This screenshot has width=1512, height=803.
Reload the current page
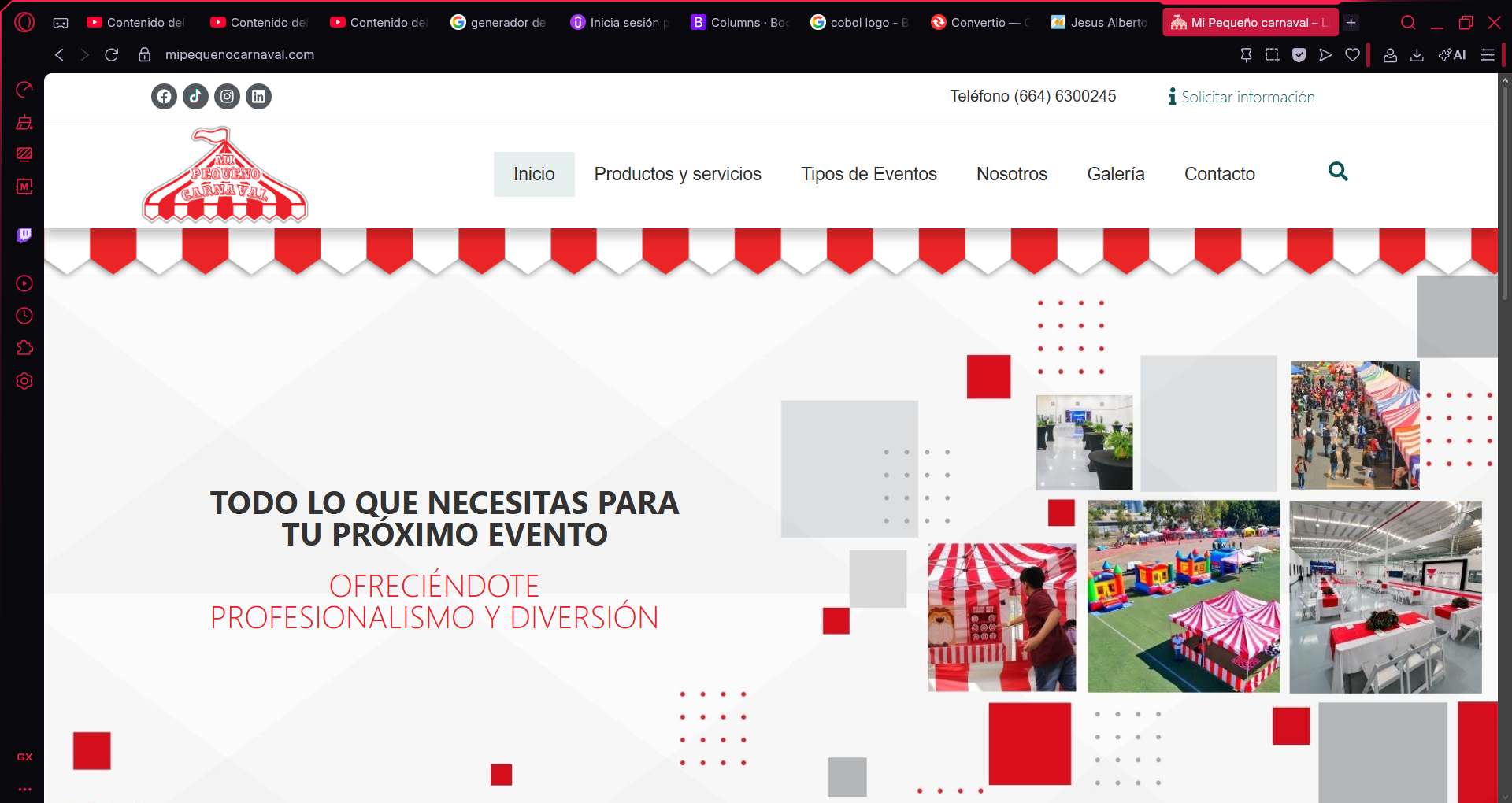(112, 55)
